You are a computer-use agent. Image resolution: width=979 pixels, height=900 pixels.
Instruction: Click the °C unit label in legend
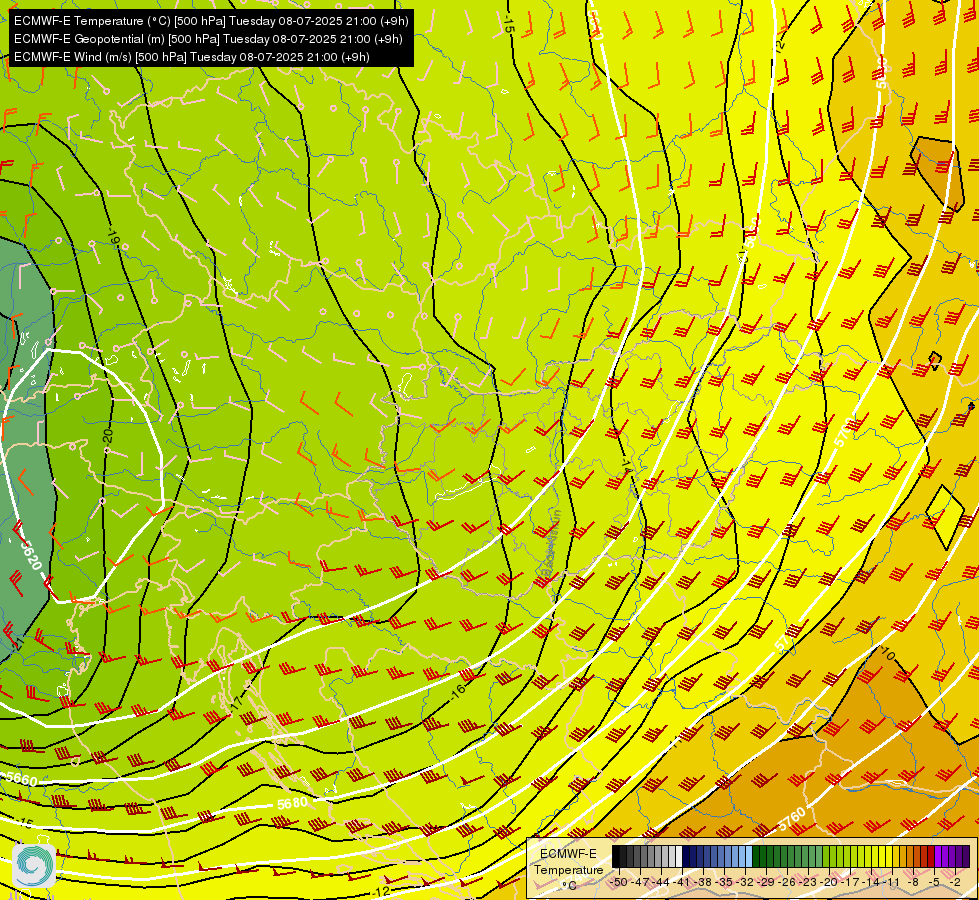point(569,886)
